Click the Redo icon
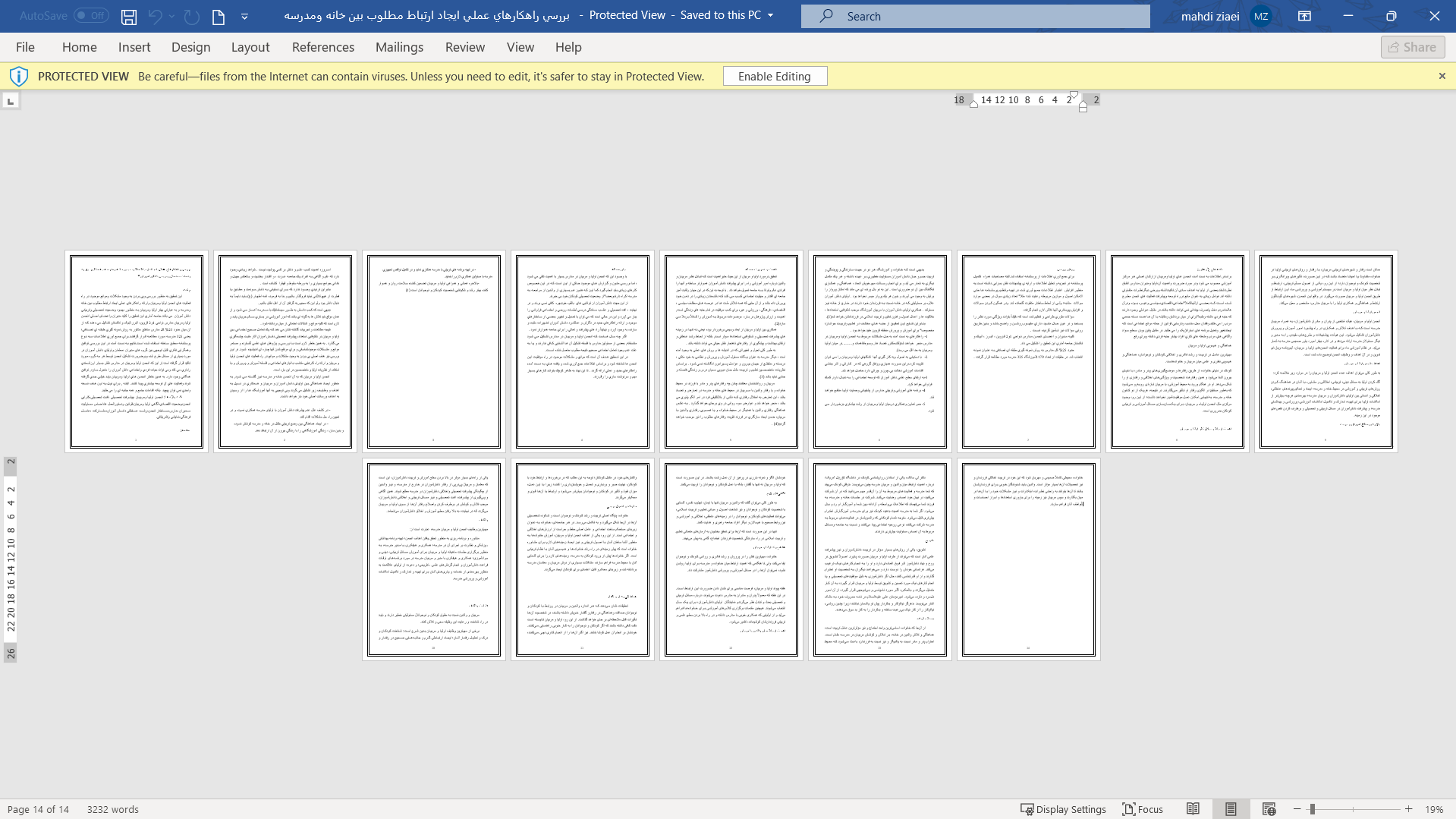 click(192, 16)
